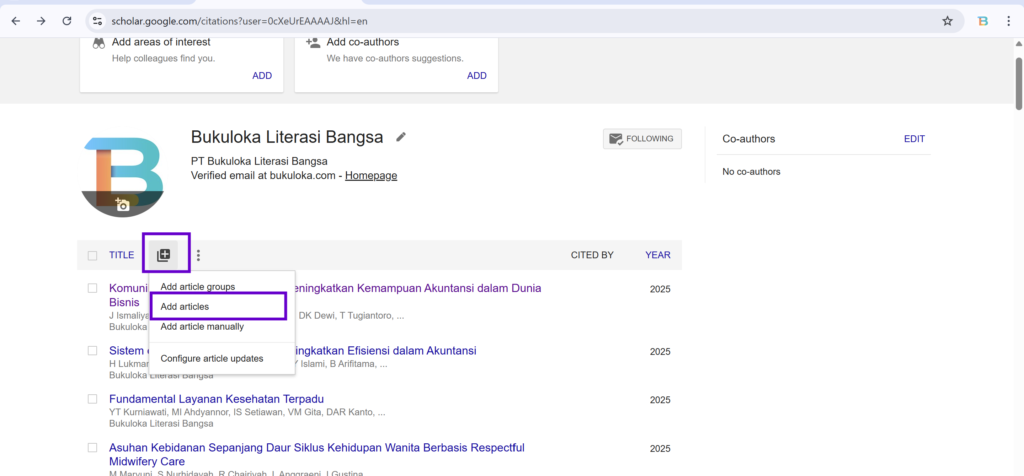The width and height of the screenshot is (1024, 476).
Task: Open Configure article updates option
Action: pyautogui.click(x=211, y=358)
